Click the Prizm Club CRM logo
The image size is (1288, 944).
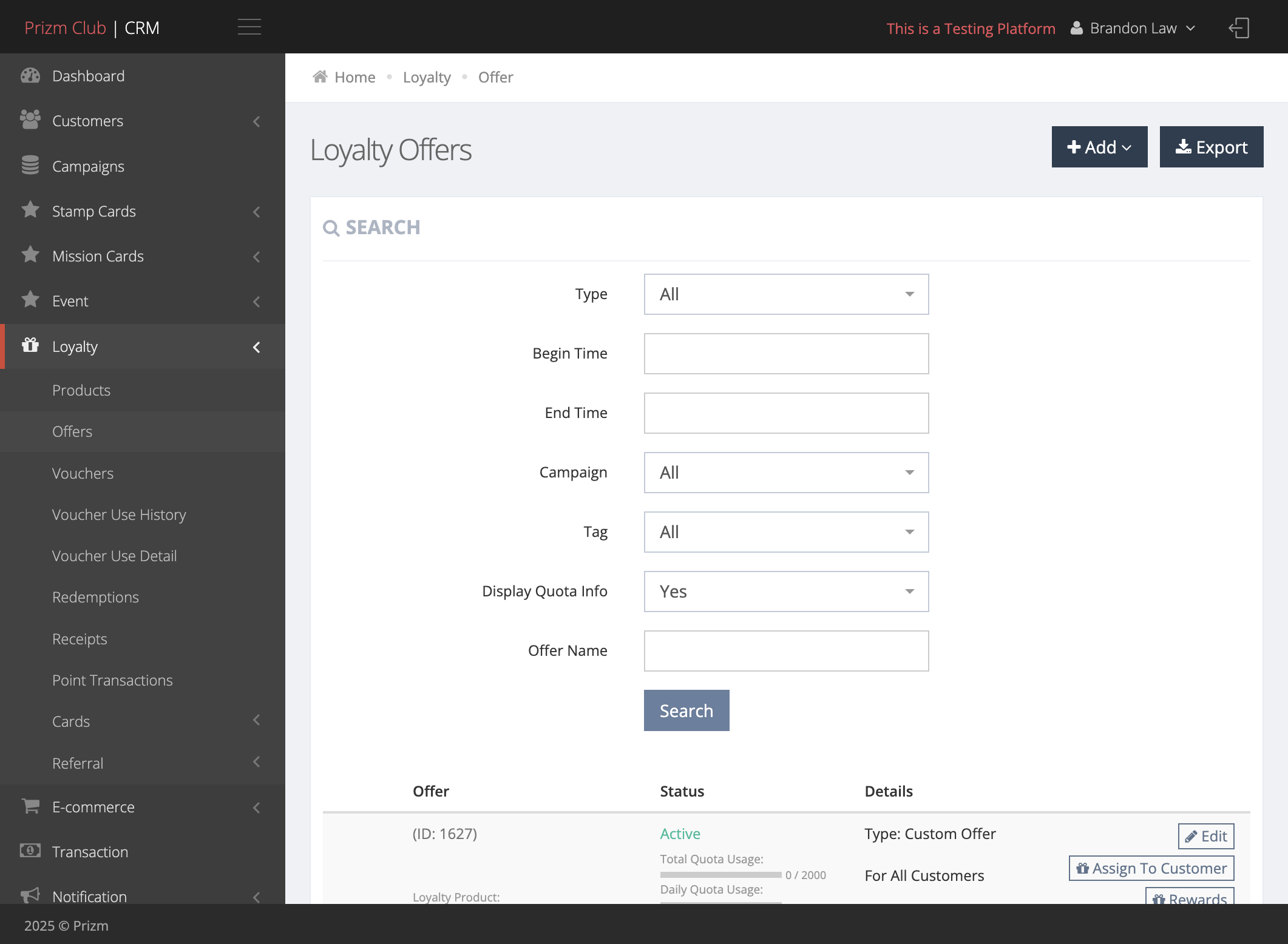coord(92,28)
